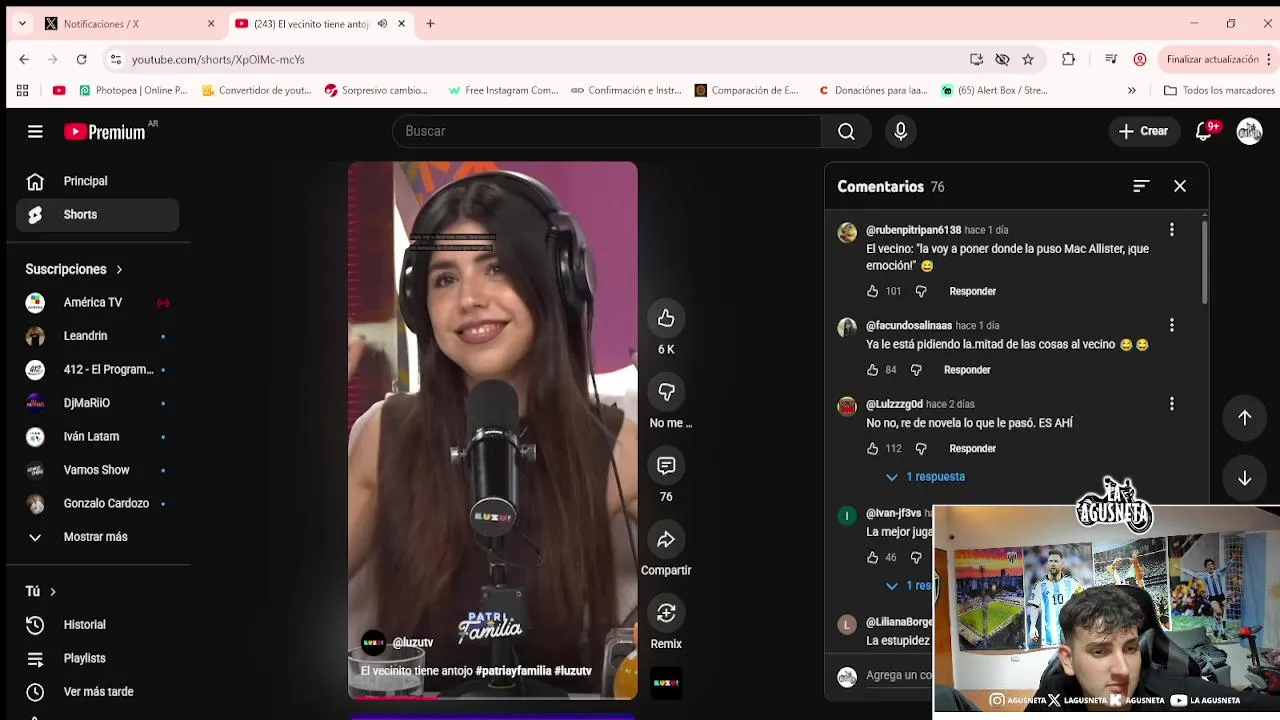Click the search magnifier button
The image size is (1280, 720).
846,131
